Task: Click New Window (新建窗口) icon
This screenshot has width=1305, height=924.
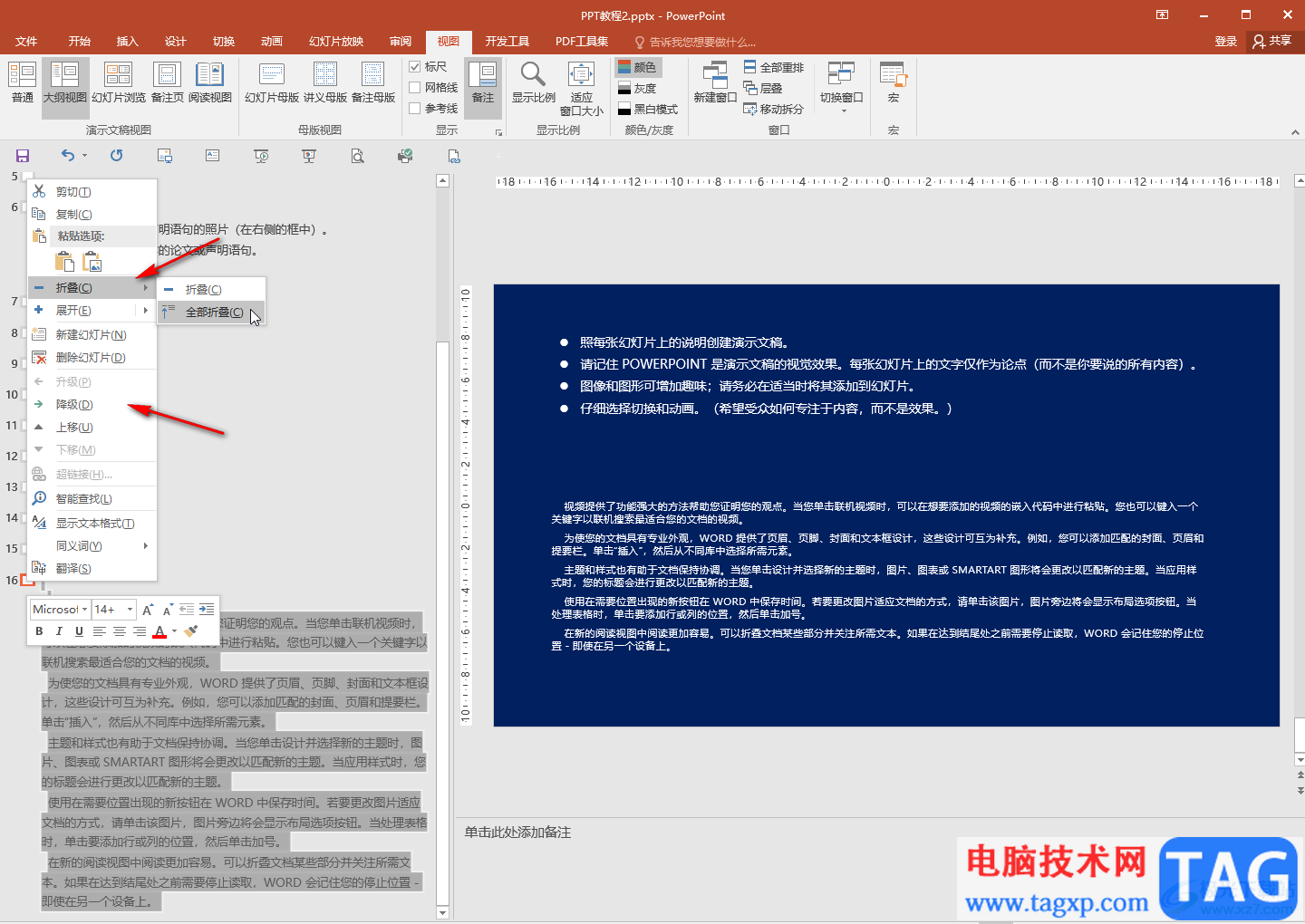Action: tap(715, 82)
